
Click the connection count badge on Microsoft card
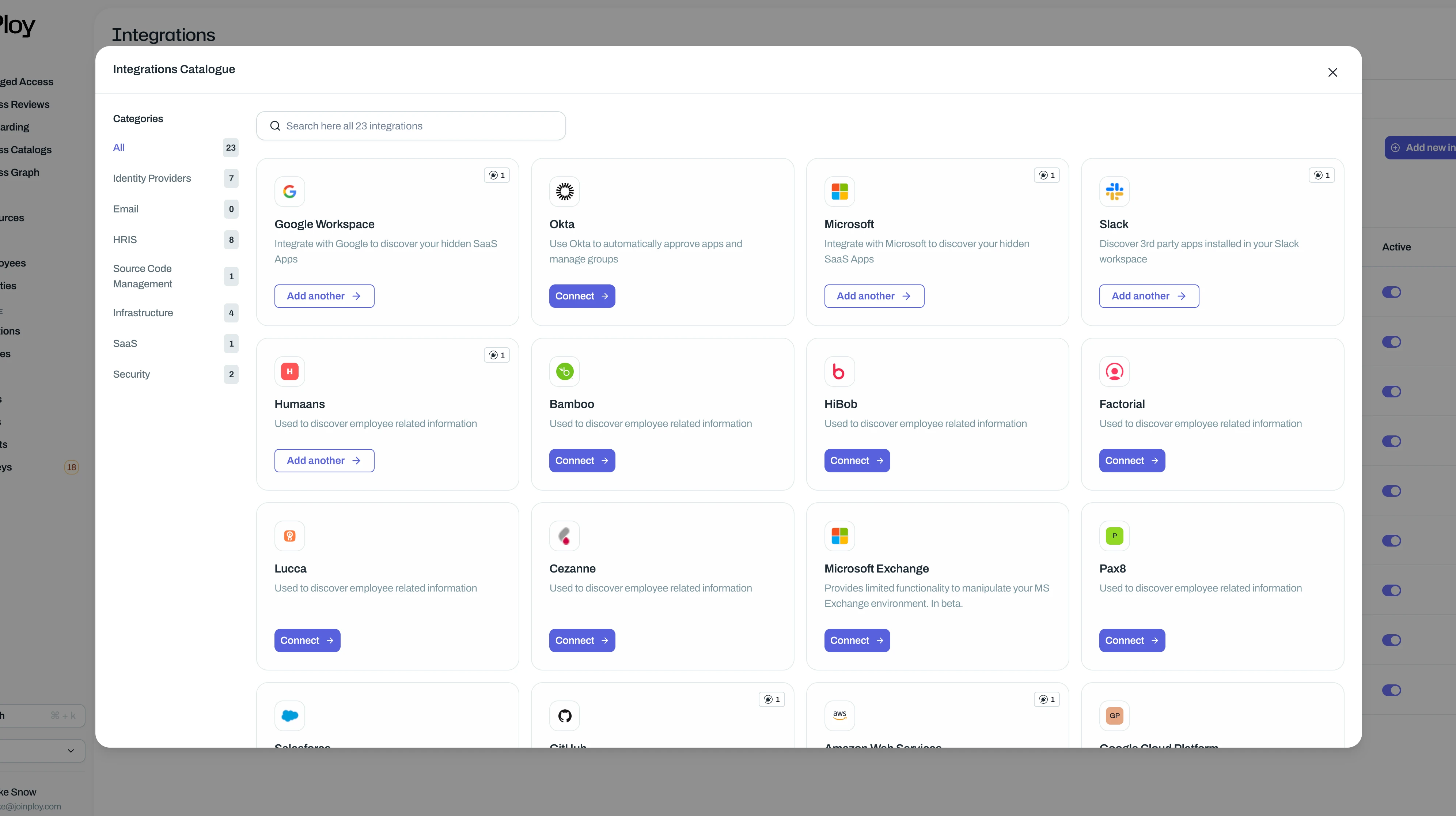[1047, 175]
